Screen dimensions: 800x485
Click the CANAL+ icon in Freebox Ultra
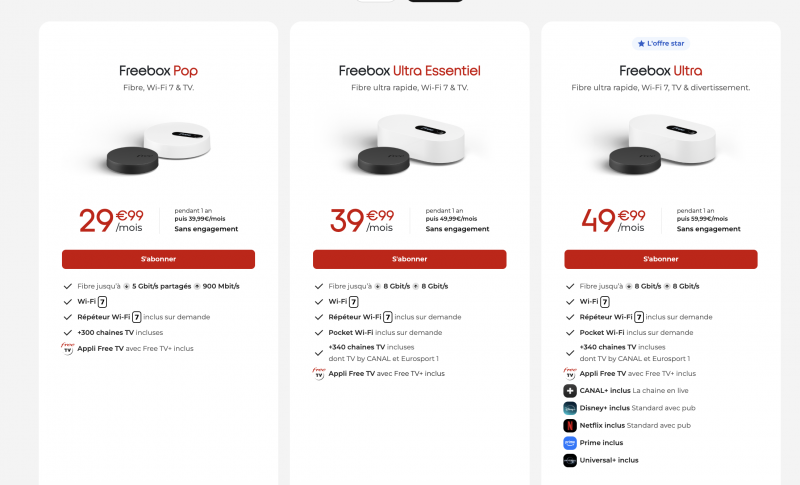[570, 391]
